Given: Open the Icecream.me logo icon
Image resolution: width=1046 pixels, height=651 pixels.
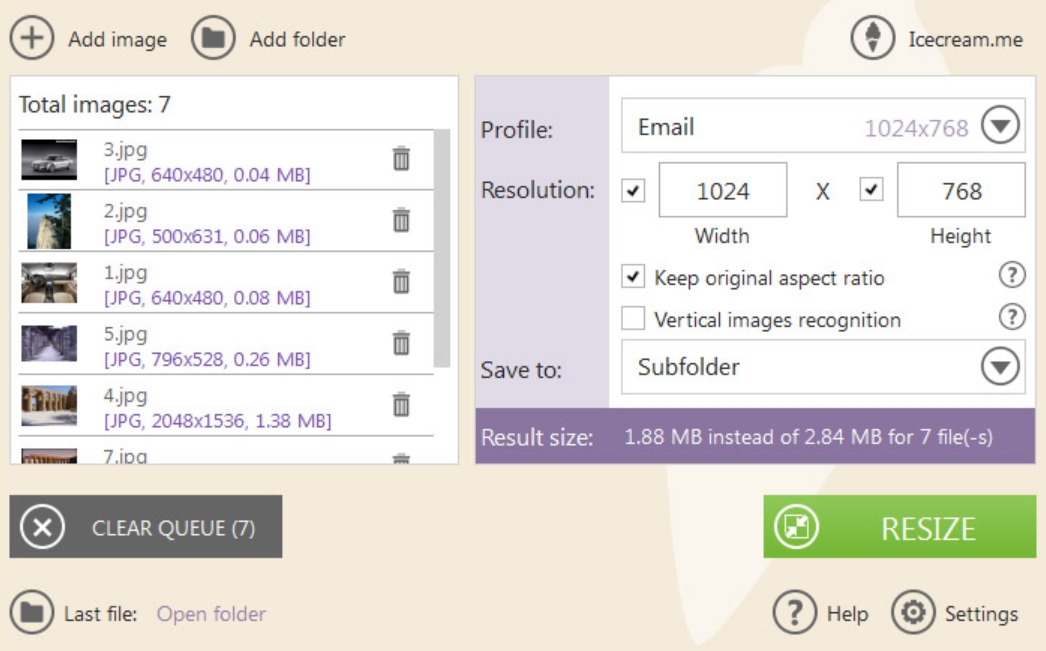Looking at the screenshot, I should tap(873, 38).
